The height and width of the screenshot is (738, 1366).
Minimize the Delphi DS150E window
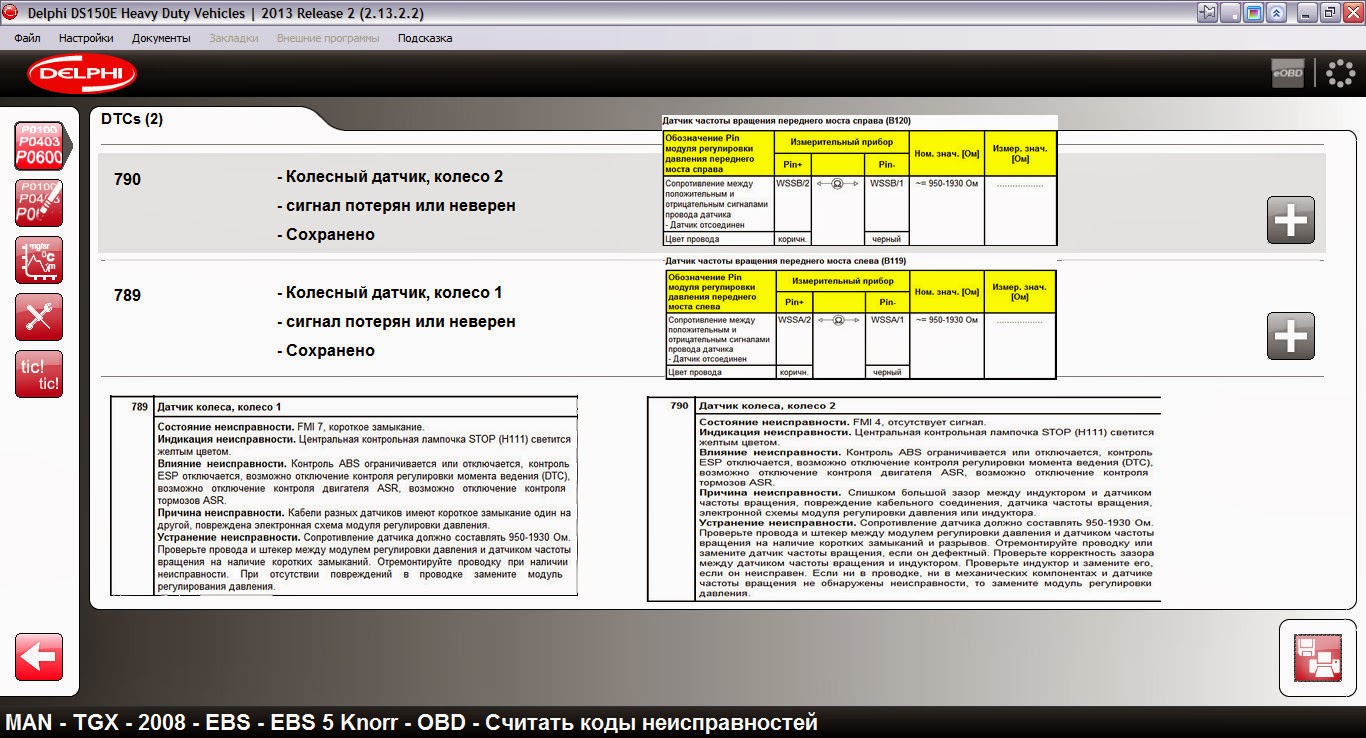pos(1306,13)
